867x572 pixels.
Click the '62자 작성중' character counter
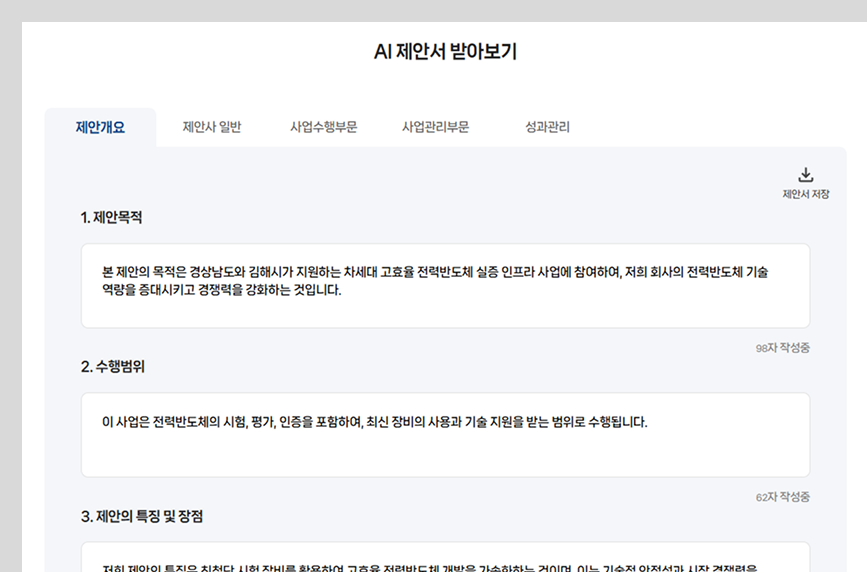[x=782, y=497]
